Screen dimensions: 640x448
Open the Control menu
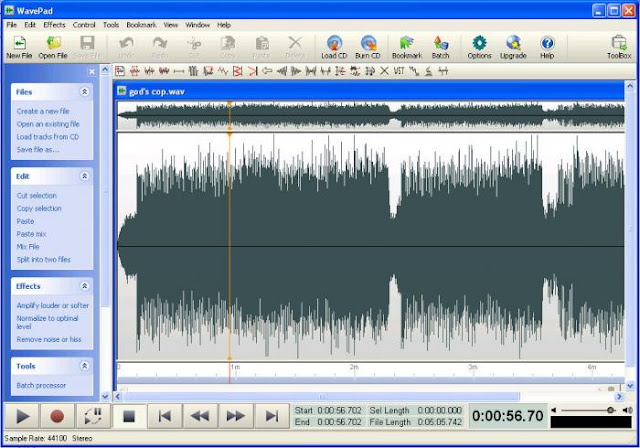pyautogui.click(x=84, y=25)
